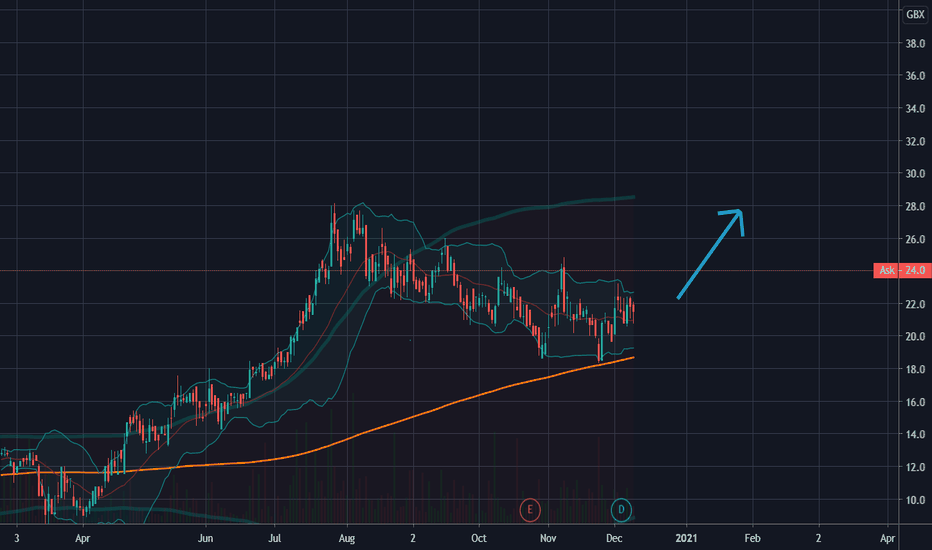Click the 16.0 price axis label
Image resolution: width=932 pixels, height=550 pixels.
pyautogui.click(x=915, y=403)
